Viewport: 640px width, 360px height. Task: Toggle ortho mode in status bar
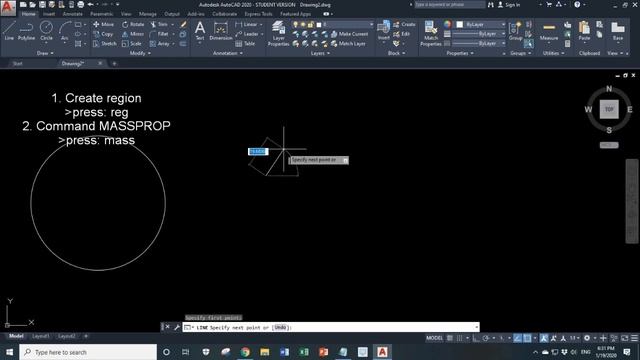(476, 338)
